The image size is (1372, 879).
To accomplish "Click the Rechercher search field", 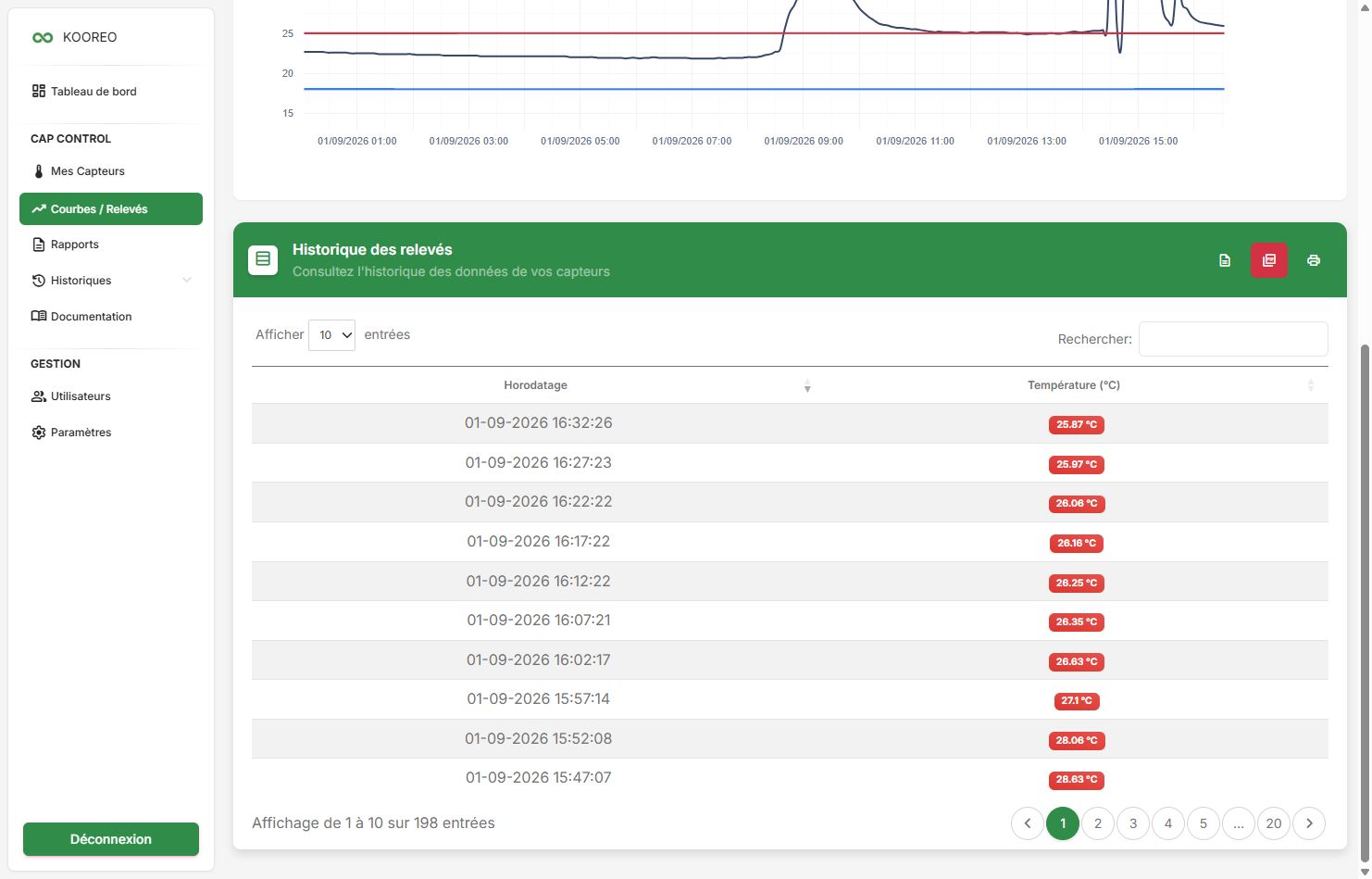I will pyautogui.click(x=1233, y=339).
